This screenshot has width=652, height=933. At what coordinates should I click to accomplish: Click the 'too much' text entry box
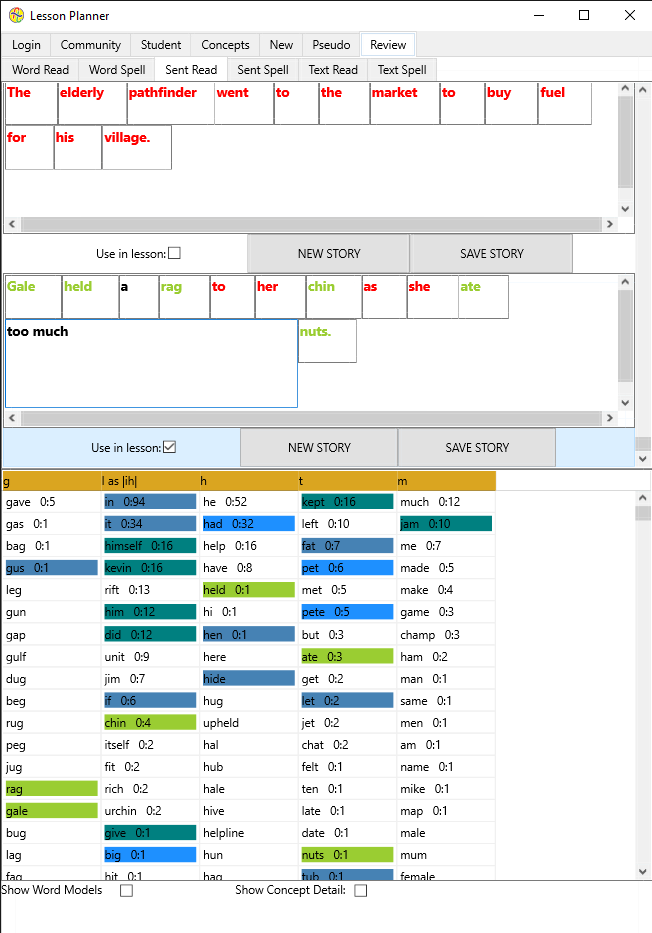(x=151, y=364)
